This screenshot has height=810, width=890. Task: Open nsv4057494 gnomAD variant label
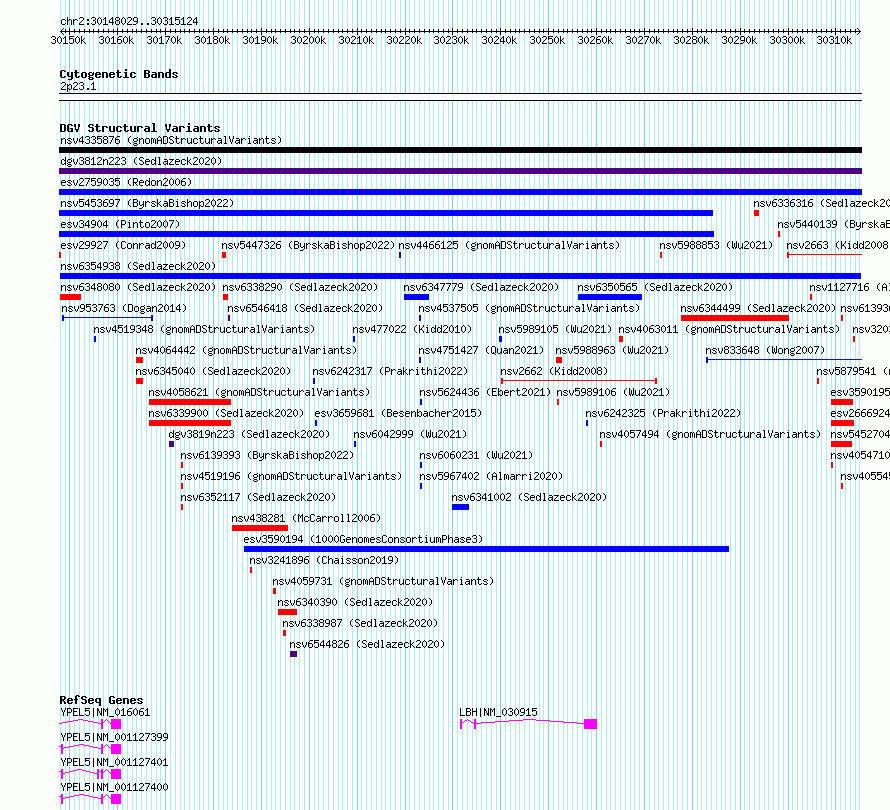[x=710, y=434]
